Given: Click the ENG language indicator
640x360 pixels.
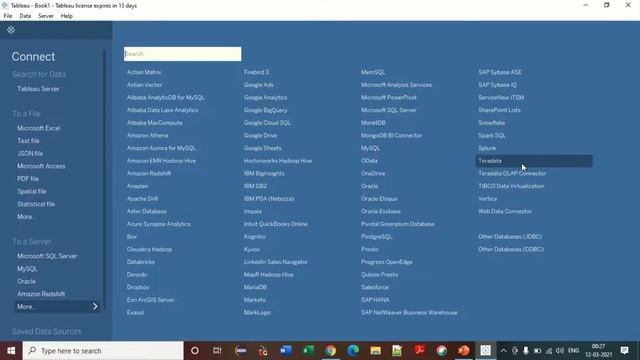Looking at the screenshot, I should coord(573,351).
